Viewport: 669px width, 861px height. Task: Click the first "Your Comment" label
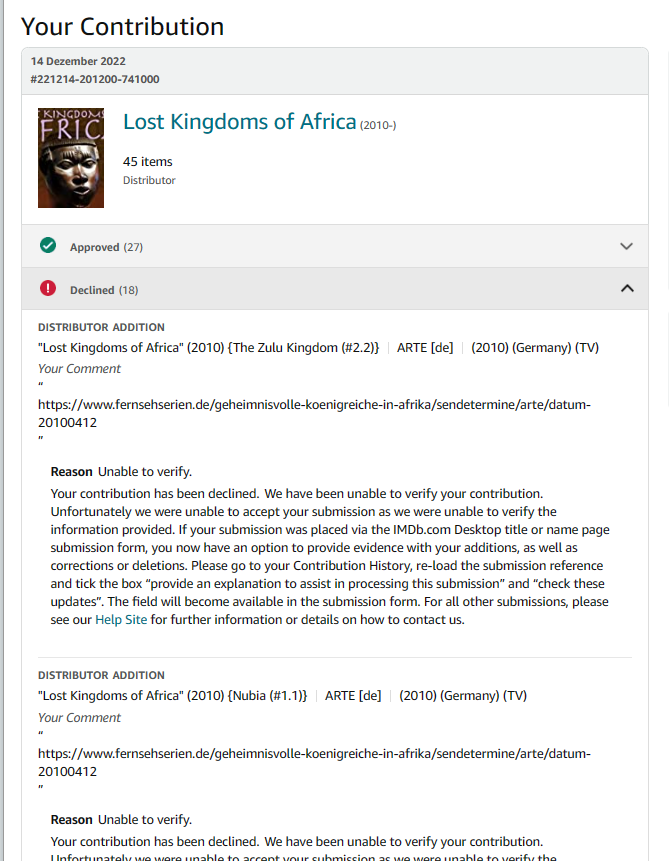[79, 369]
